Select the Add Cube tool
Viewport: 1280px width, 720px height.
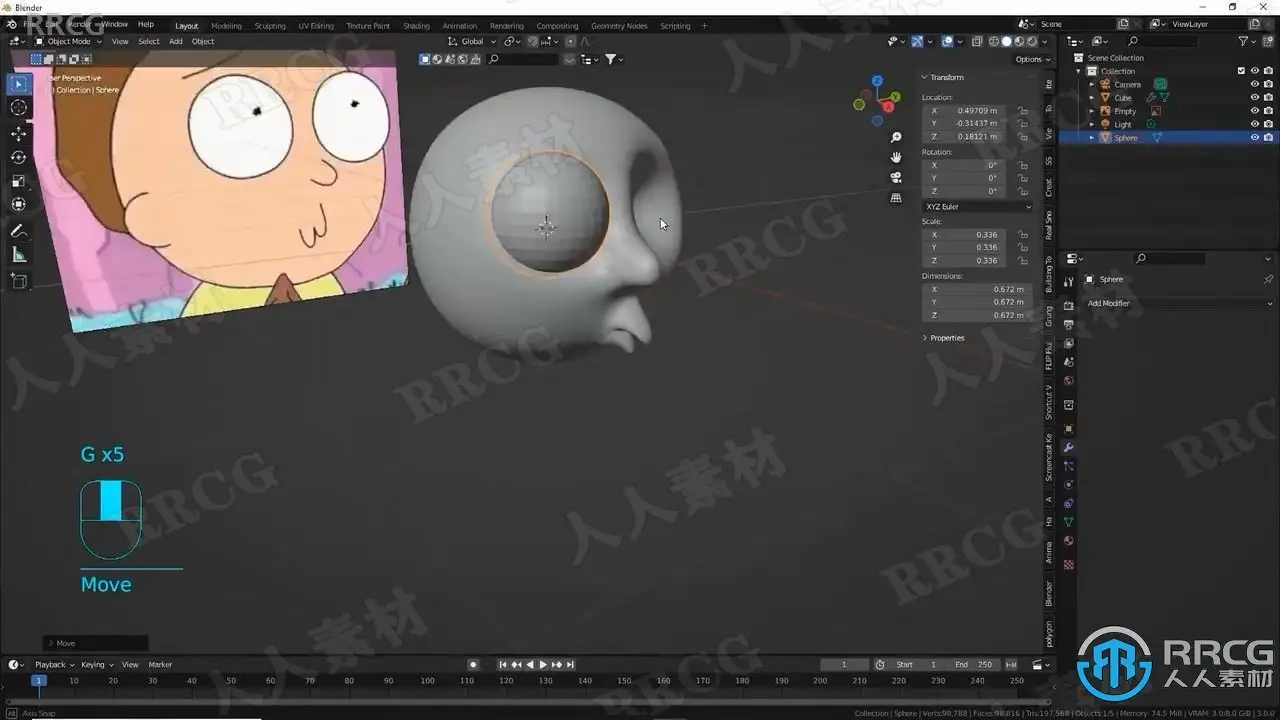coord(19,281)
